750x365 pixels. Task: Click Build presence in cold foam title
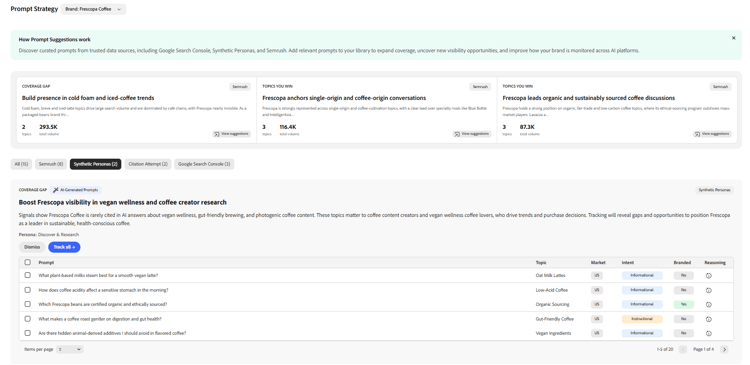(x=88, y=98)
